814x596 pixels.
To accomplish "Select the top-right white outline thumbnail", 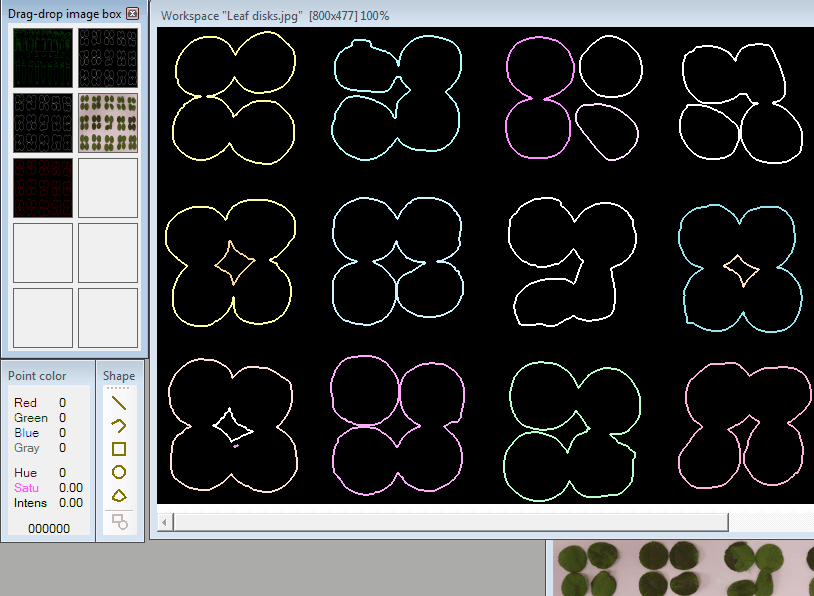I will pyautogui.click(x=107, y=58).
